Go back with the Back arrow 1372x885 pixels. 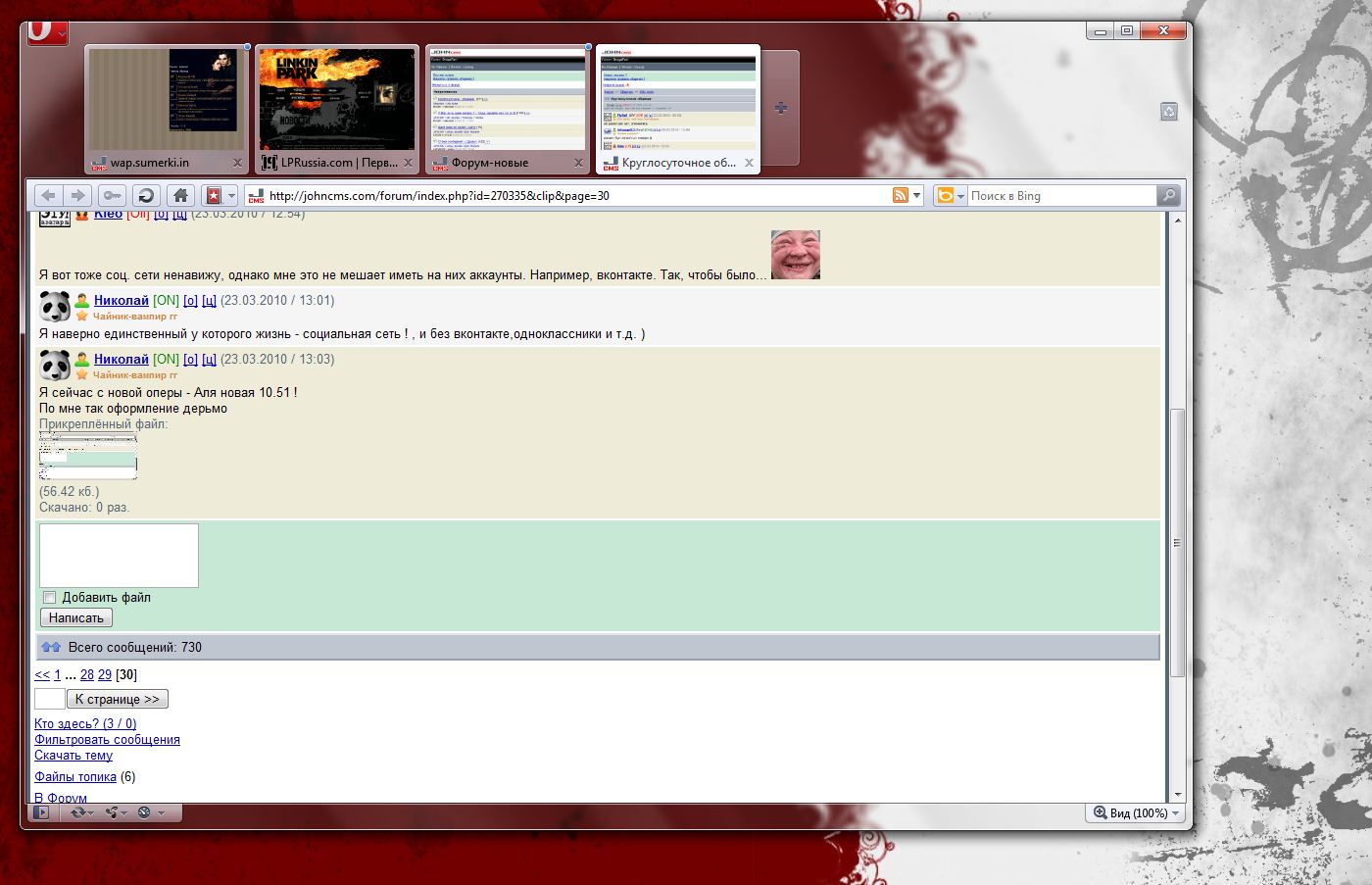[48, 195]
